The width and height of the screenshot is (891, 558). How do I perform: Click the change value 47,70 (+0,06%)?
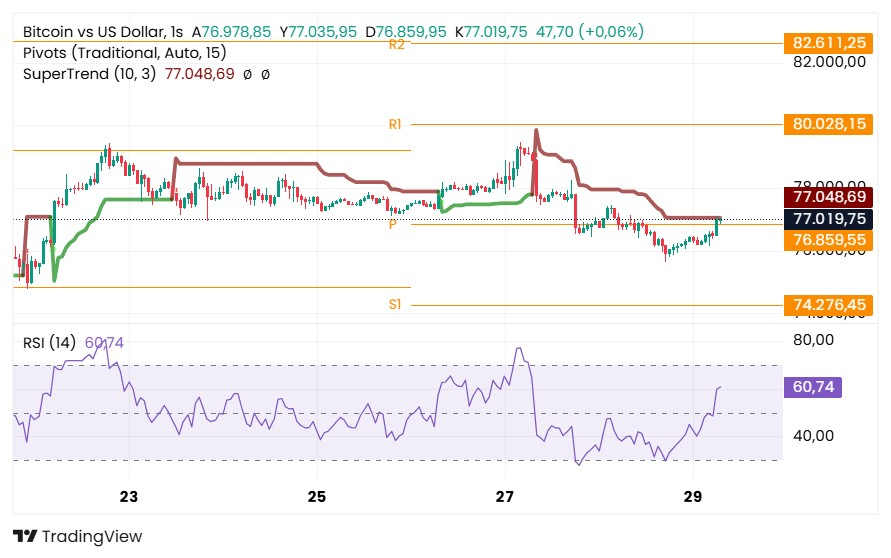(x=590, y=32)
